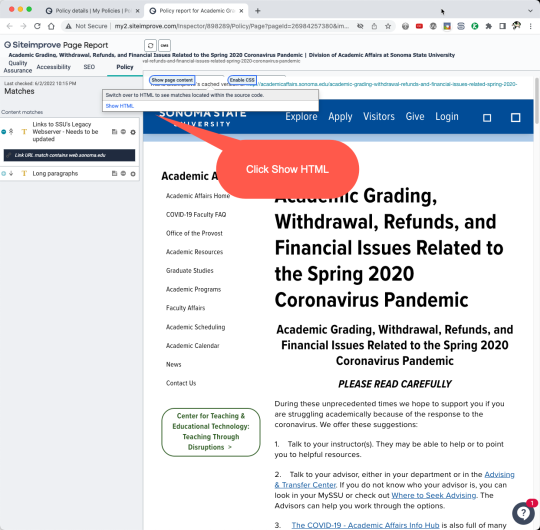
Task: Click Visitors in the Sonoma State navigation
Action: [379, 116]
